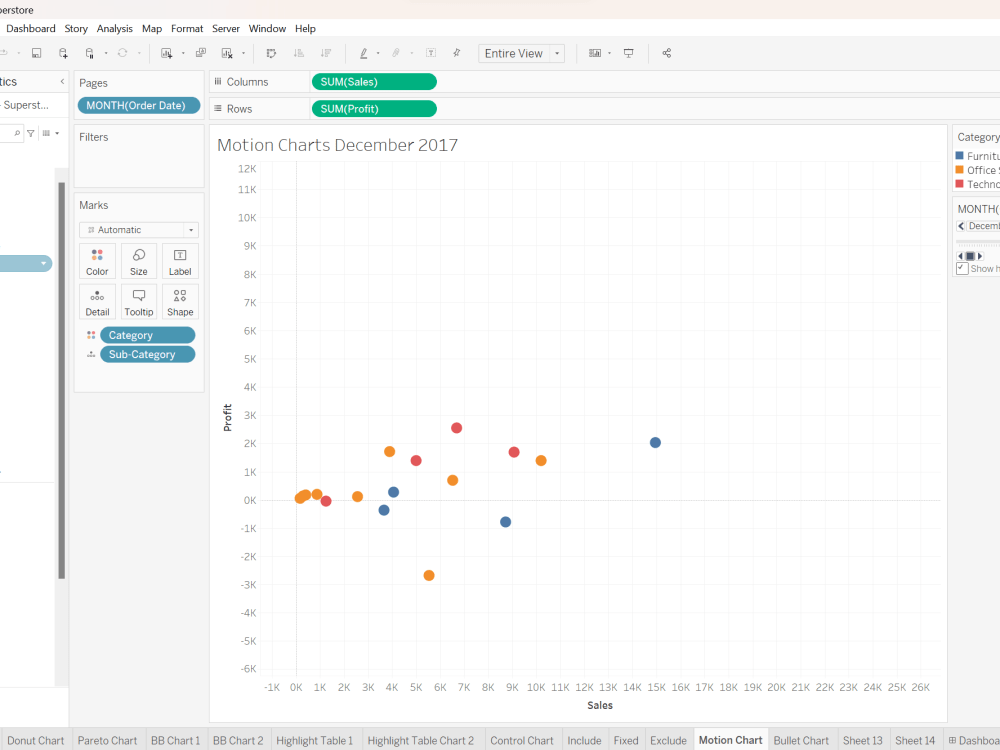Toggle the Show history checkbox
This screenshot has height=750, width=1000.
click(962, 268)
